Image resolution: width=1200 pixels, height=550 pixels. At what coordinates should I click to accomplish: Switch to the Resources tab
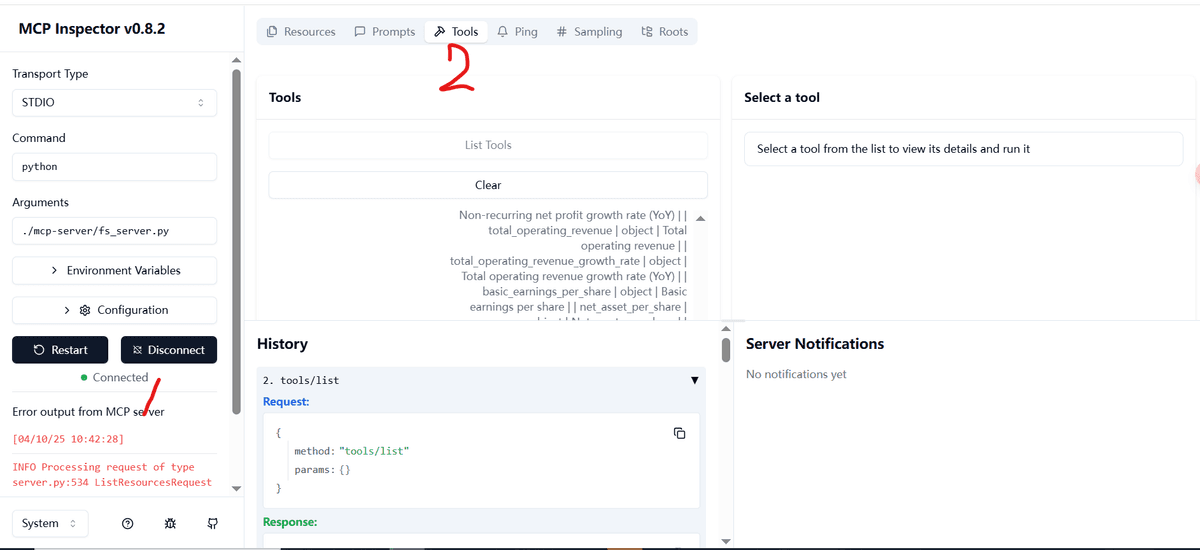(x=301, y=32)
